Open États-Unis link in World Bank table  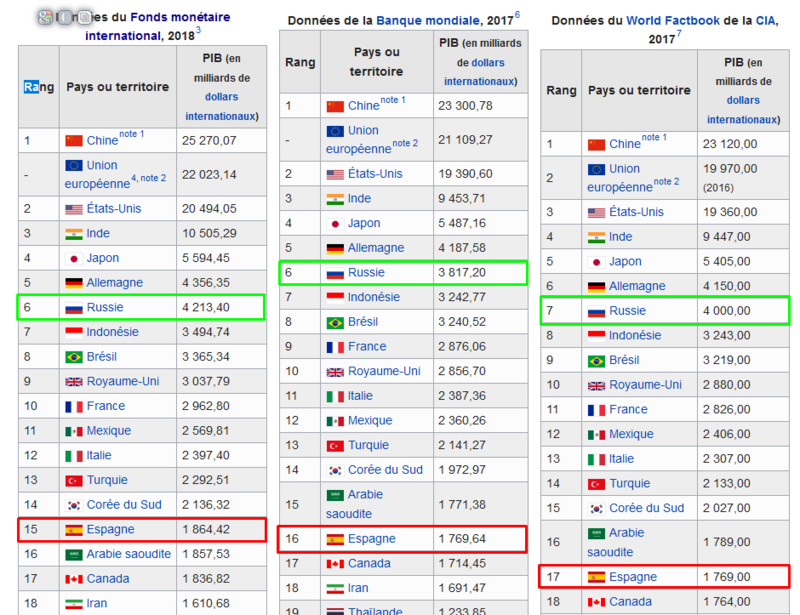[375, 174]
